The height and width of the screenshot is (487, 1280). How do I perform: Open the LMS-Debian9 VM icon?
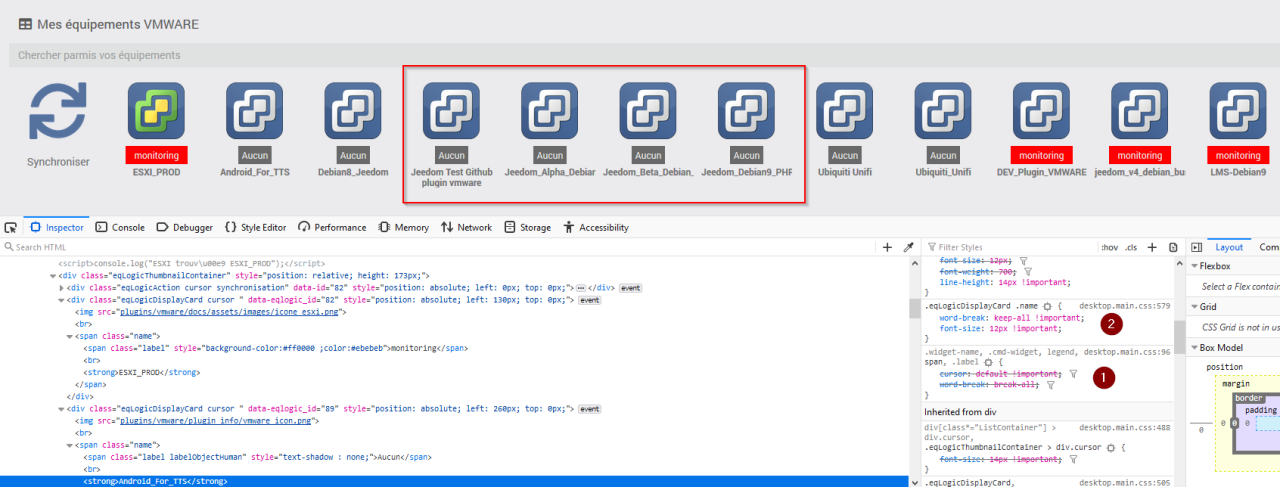(1238, 110)
